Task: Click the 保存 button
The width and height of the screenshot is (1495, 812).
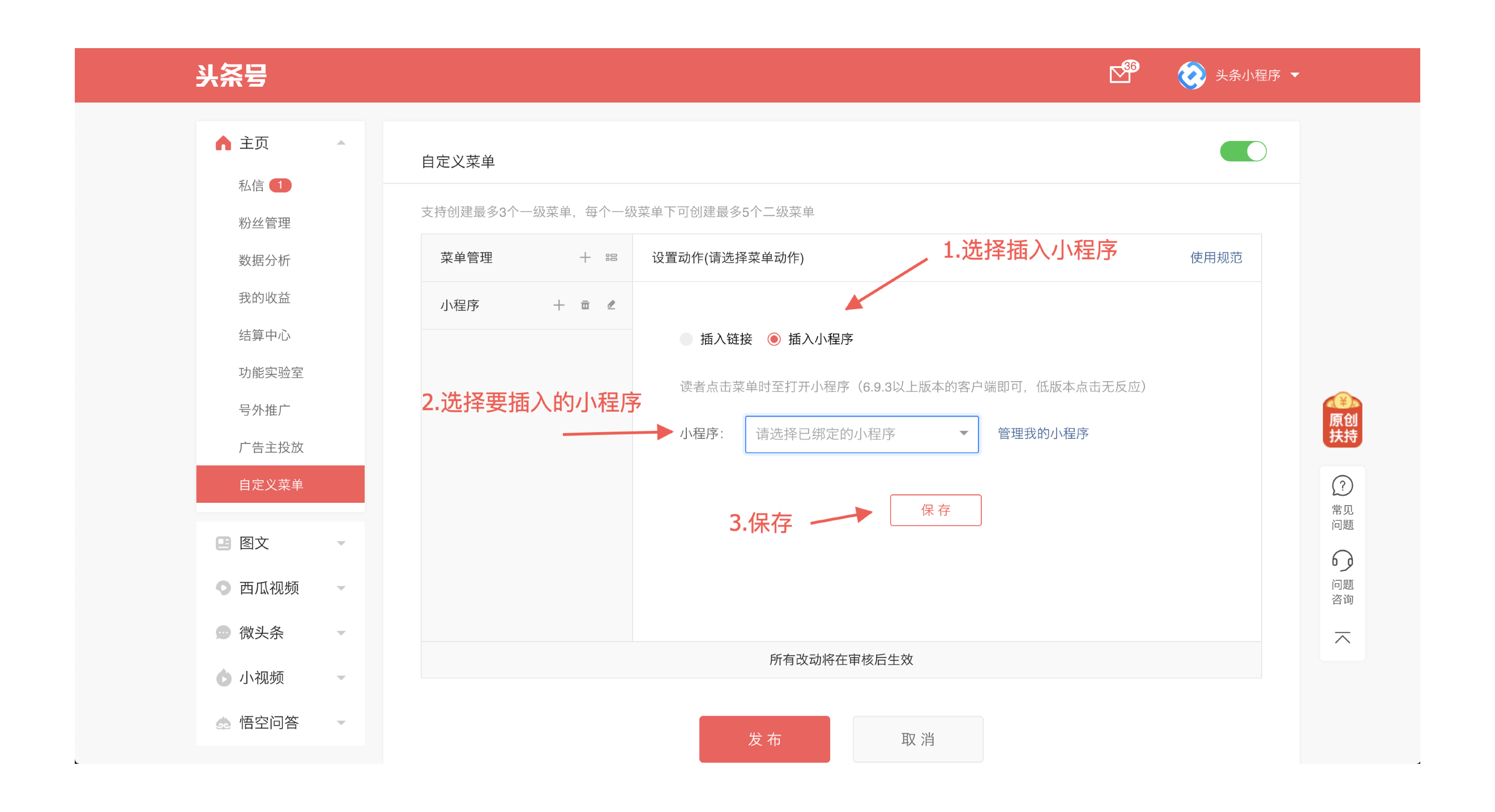Action: (936, 510)
